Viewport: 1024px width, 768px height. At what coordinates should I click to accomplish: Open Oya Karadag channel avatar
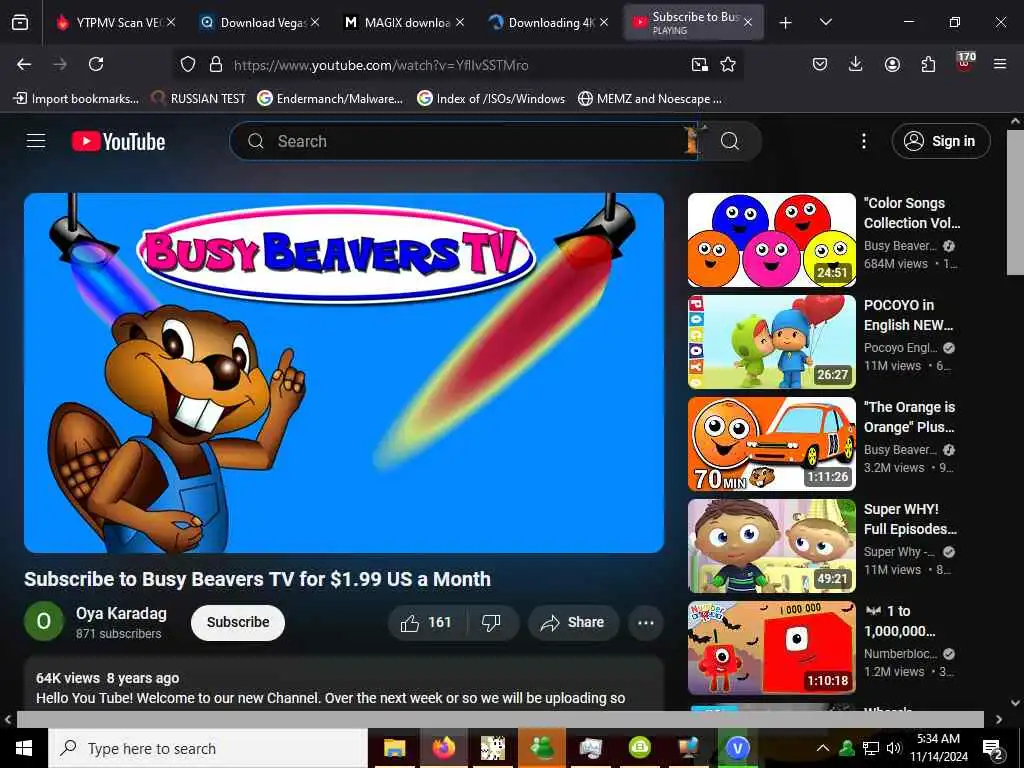click(44, 621)
